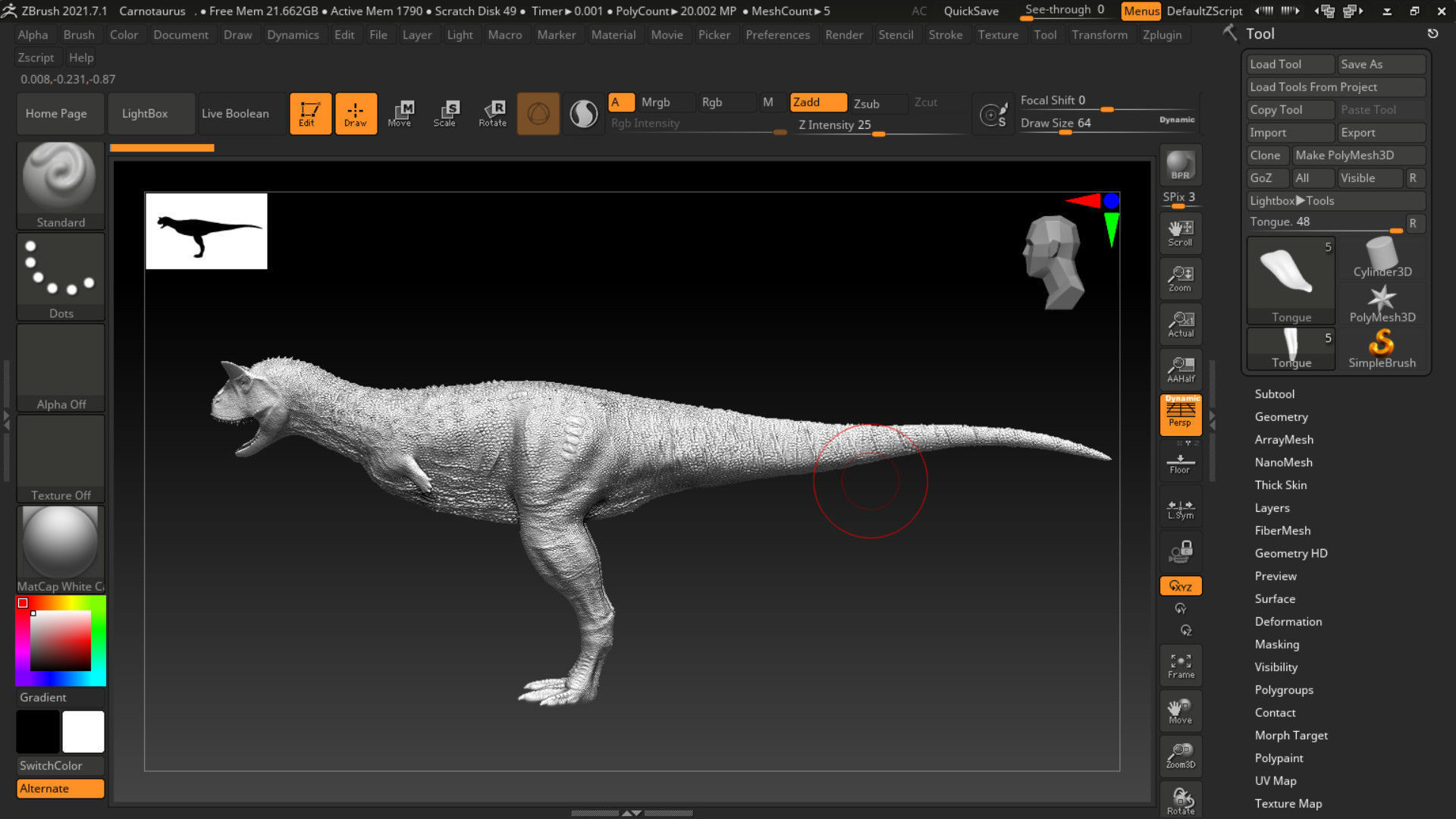Enable Rgb painting mode
Screen dimensions: 1456x819
click(x=726, y=102)
